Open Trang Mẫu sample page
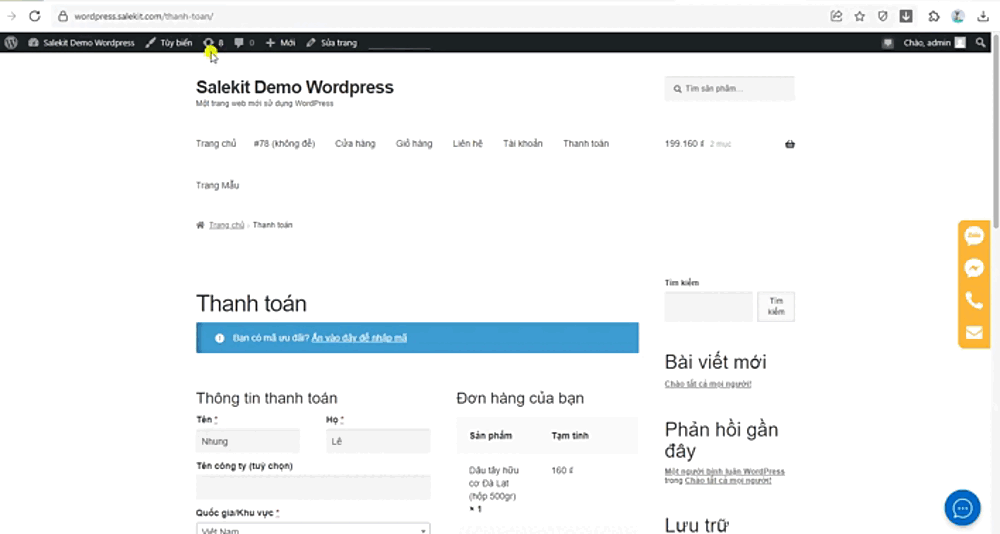Screen dimensions: 1000x534 click(x=217, y=185)
